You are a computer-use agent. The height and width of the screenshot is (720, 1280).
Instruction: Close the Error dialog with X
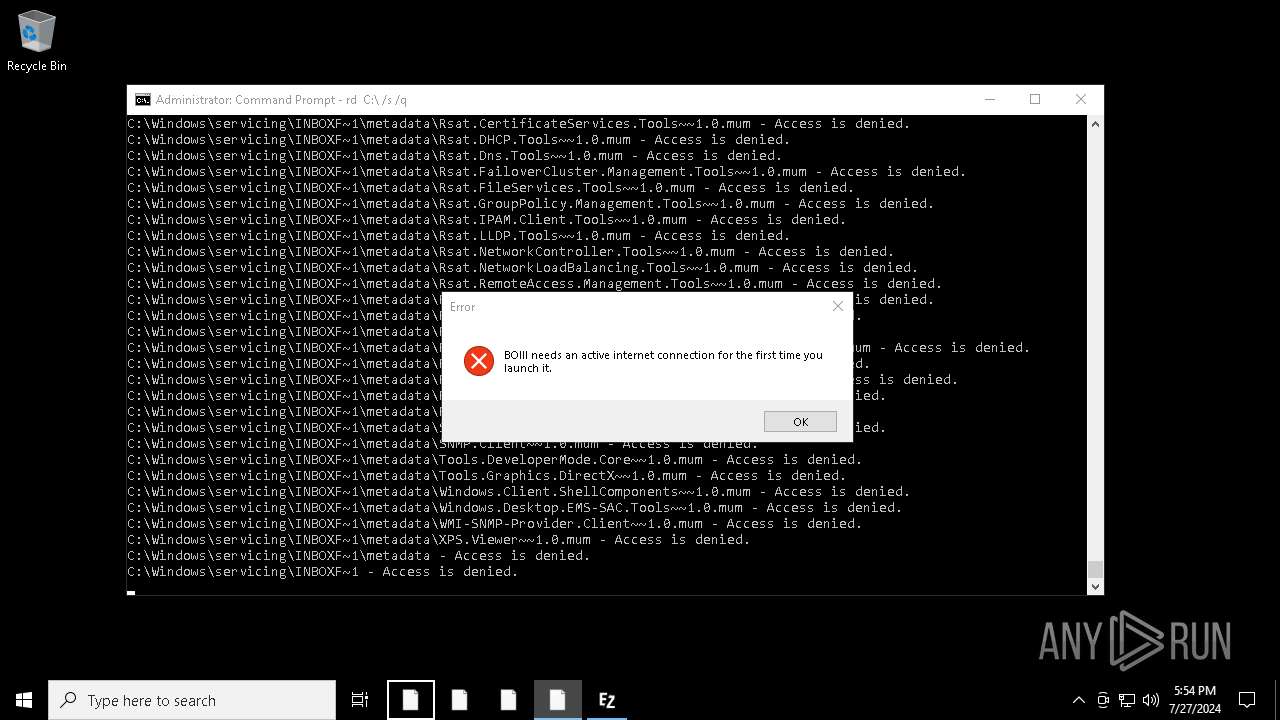[x=838, y=306]
